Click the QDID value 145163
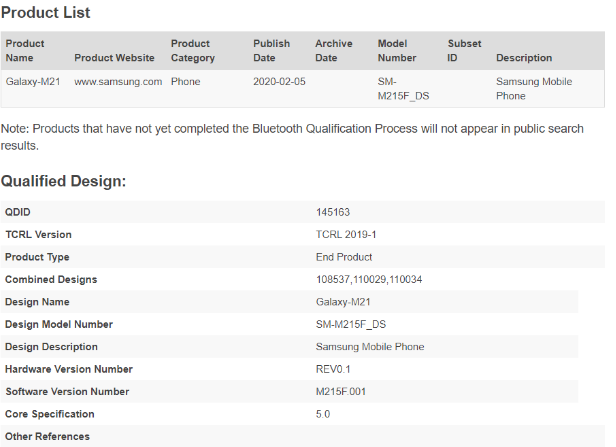The width and height of the screenshot is (616, 447). [x=333, y=212]
